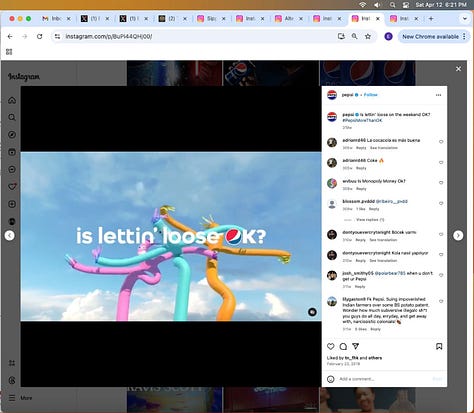Open 'Liked by' others list

pos(375,358)
